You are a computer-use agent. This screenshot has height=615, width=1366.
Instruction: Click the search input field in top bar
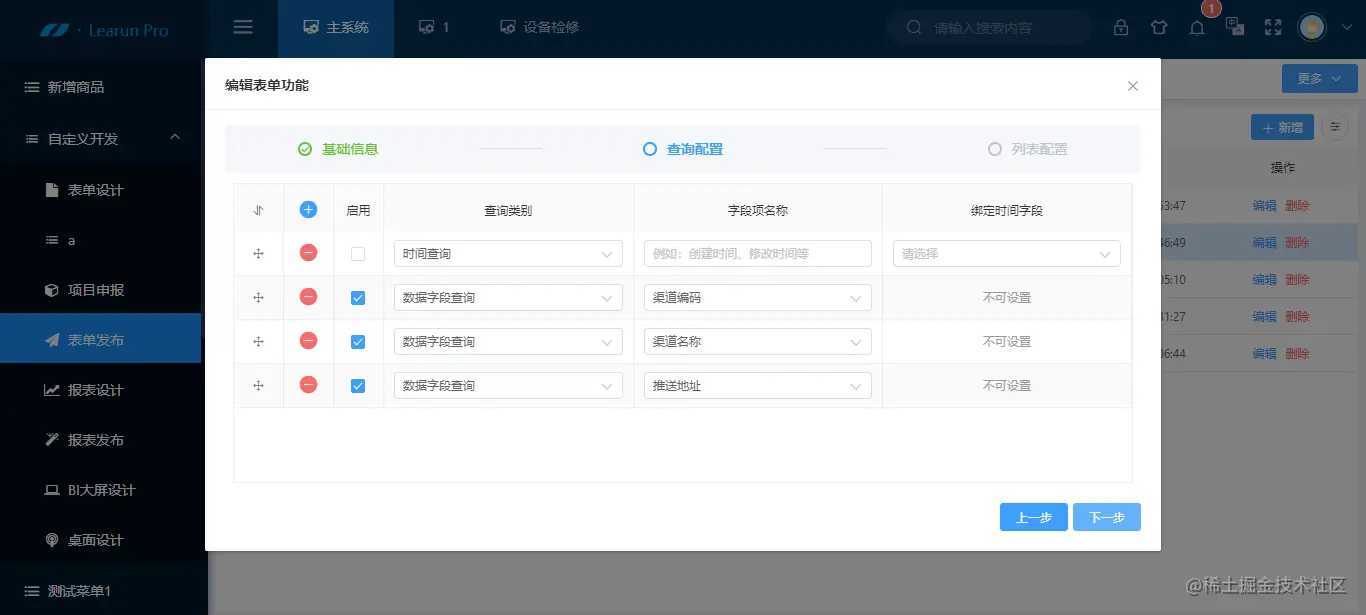click(x=988, y=27)
